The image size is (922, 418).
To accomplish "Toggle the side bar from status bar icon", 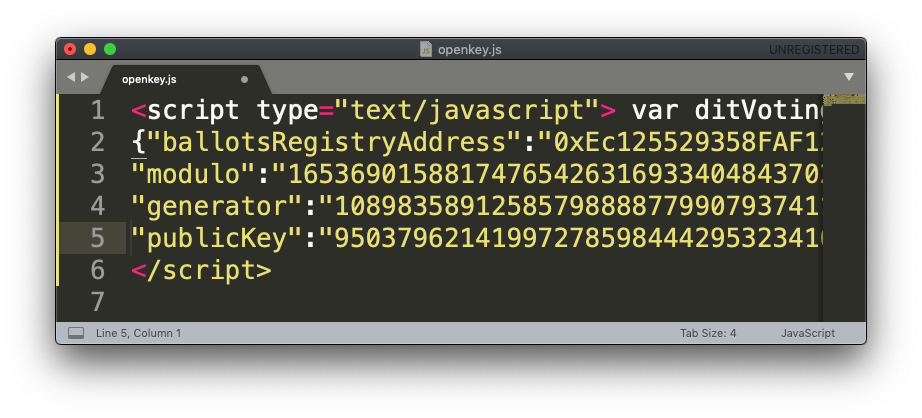I will coord(76,333).
